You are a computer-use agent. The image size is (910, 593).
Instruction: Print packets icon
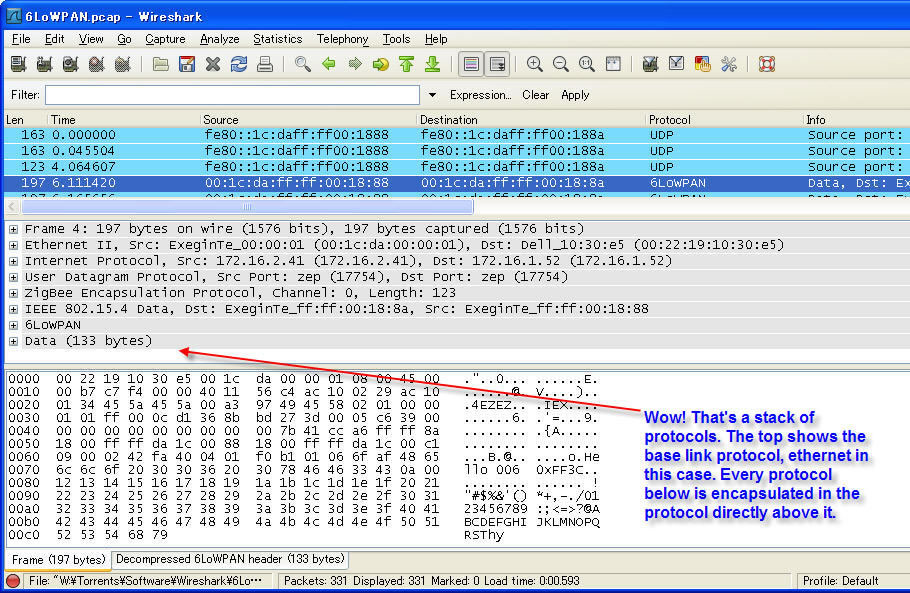265,64
